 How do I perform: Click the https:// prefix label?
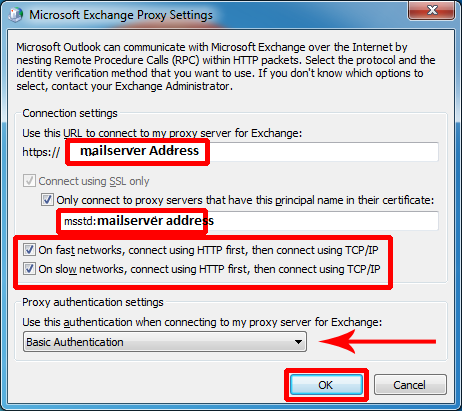coord(41,152)
